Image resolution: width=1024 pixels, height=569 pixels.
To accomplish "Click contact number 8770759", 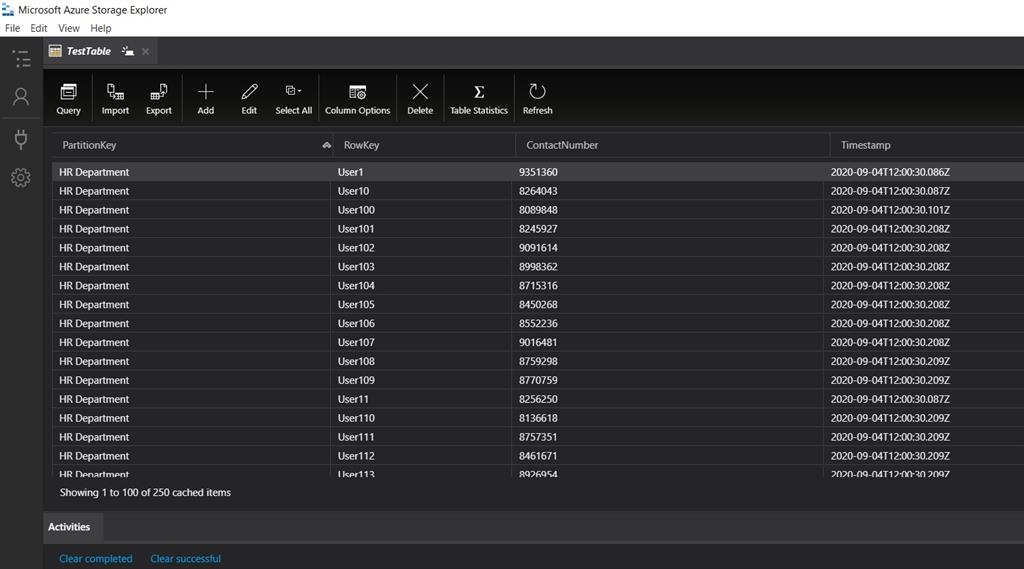I will [538, 380].
